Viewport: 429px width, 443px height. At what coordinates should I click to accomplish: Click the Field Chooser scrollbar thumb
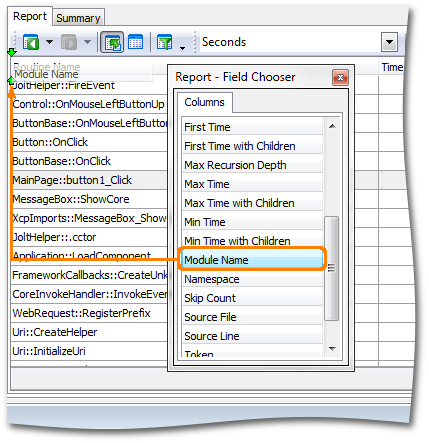332,268
